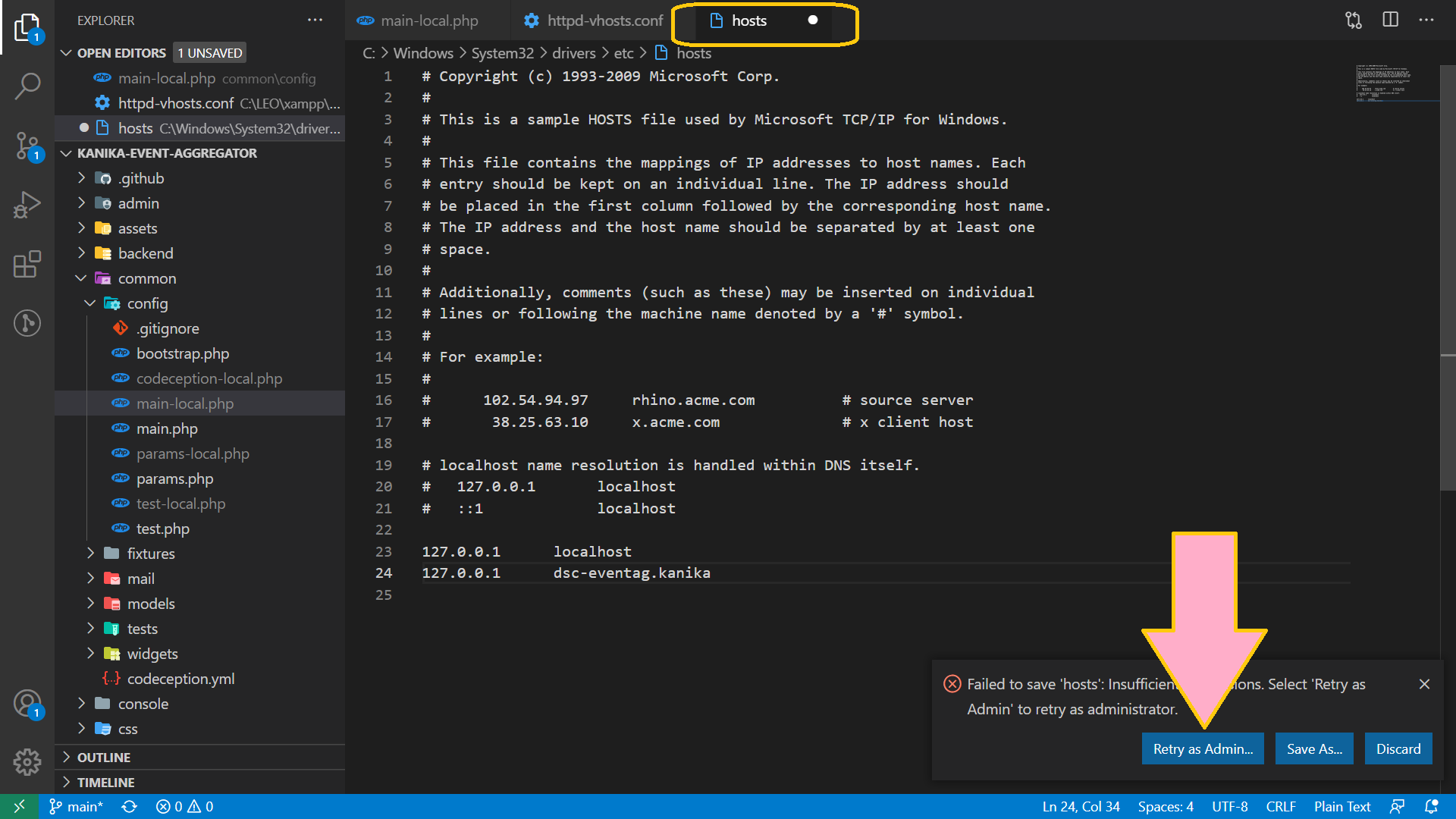Image resolution: width=1456 pixels, height=819 pixels.
Task: Click the Discard button
Action: (x=1398, y=748)
